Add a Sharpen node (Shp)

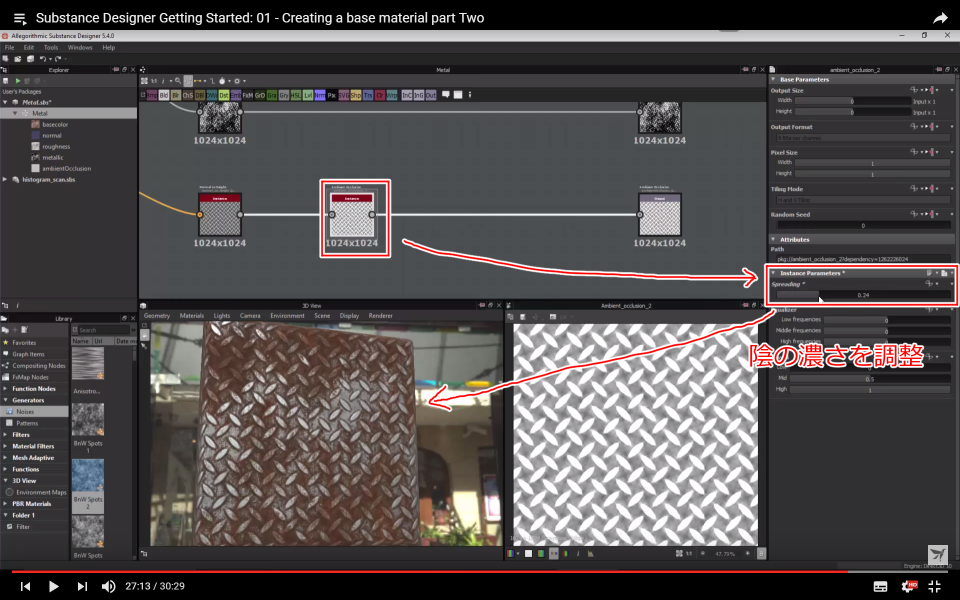coord(356,96)
